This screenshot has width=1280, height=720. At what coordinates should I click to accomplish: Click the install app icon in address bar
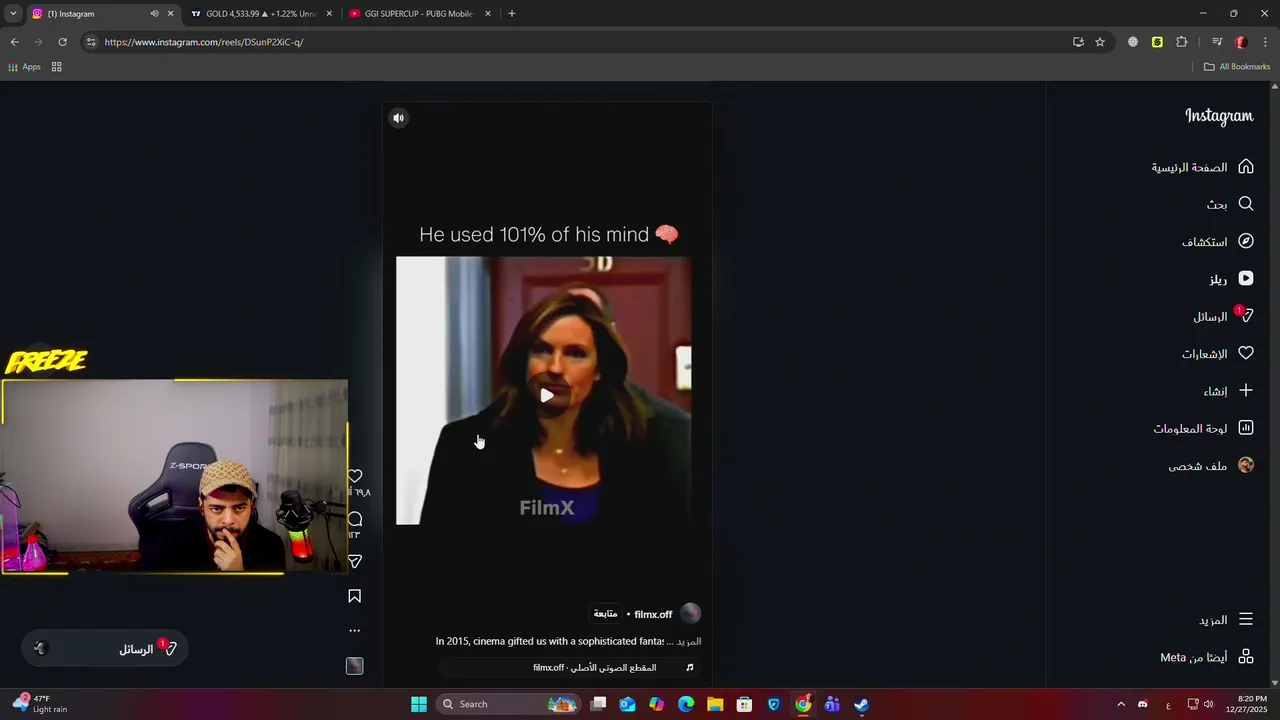point(1078,42)
